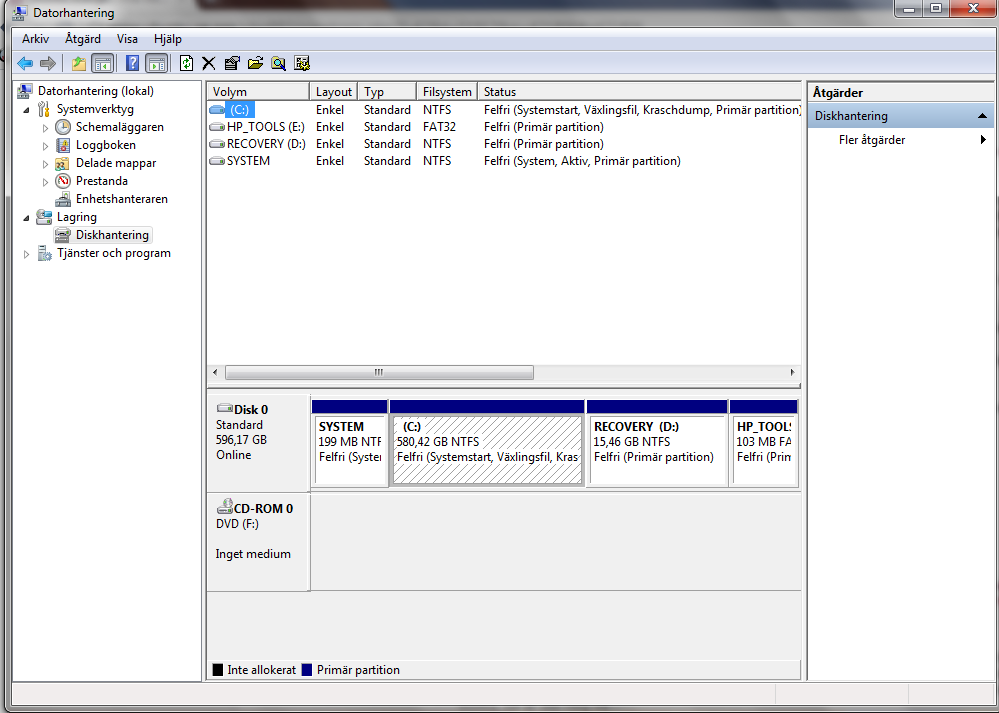Click the Systemverktyg tools icon
The height and width of the screenshot is (713, 999).
tap(44, 109)
